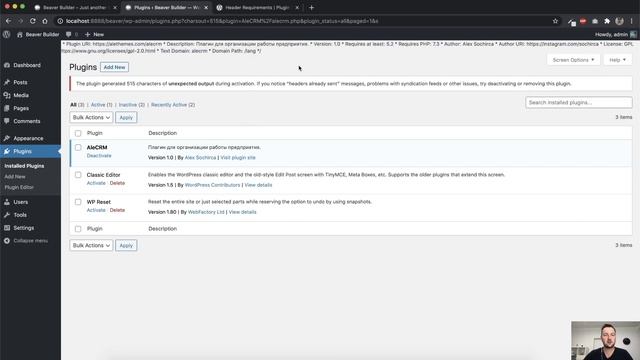Open a new browser tab

[x=311, y=7]
